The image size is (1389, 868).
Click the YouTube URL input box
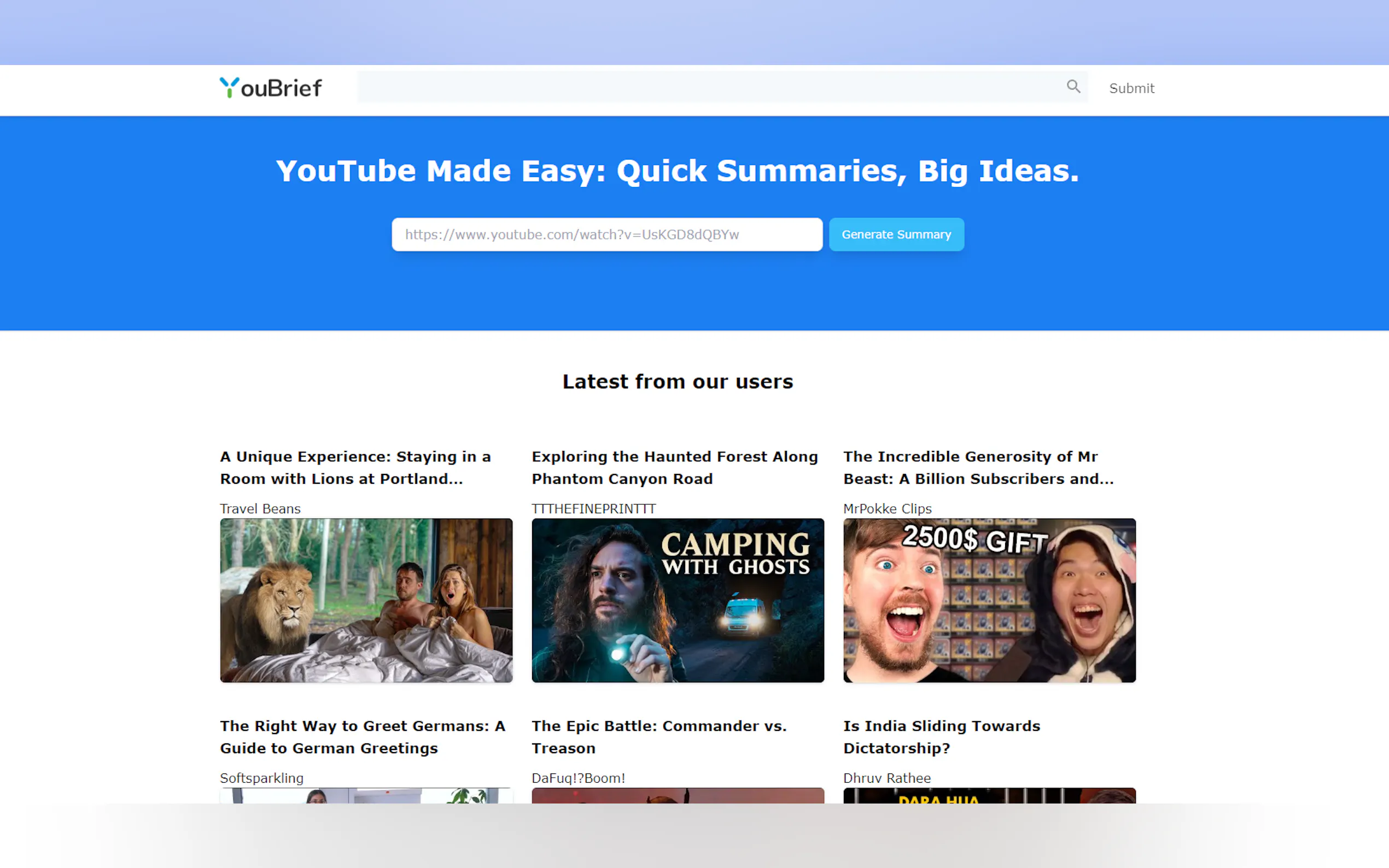pos(606,234)
